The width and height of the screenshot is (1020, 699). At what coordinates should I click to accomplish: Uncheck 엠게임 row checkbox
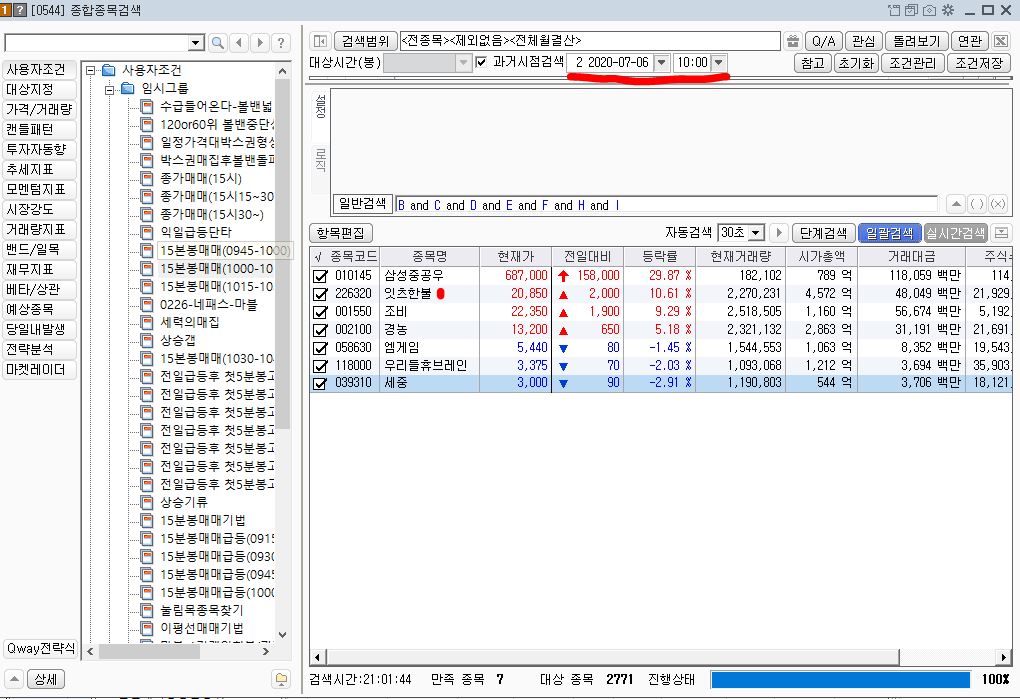pyautogui.click(x=319, y=348)
